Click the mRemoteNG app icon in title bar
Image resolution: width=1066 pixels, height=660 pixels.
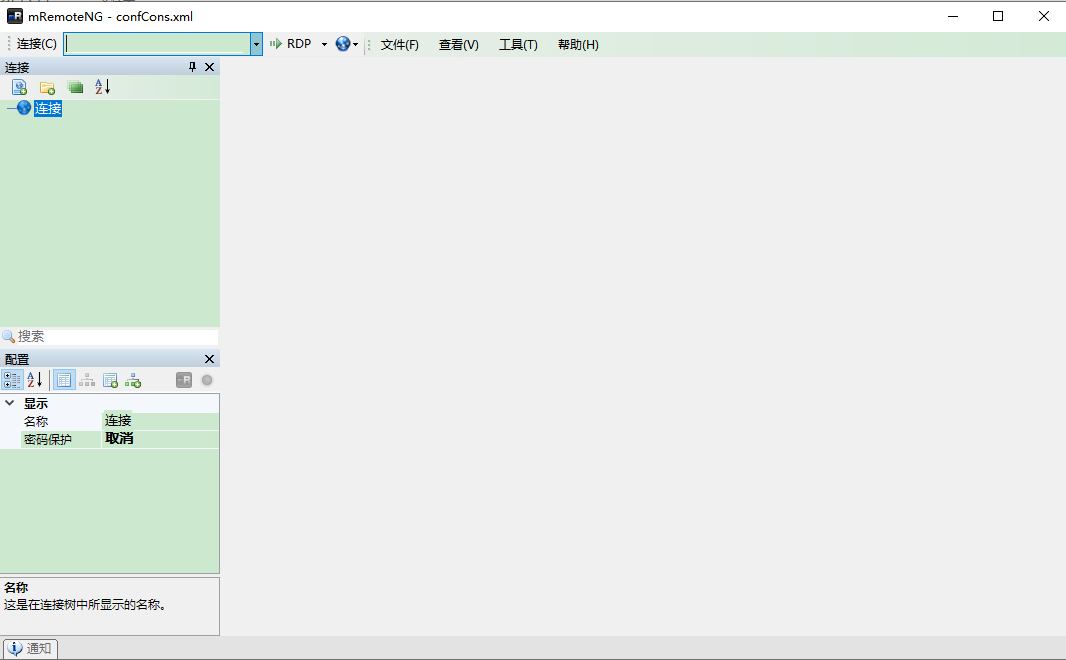[14, 16]
